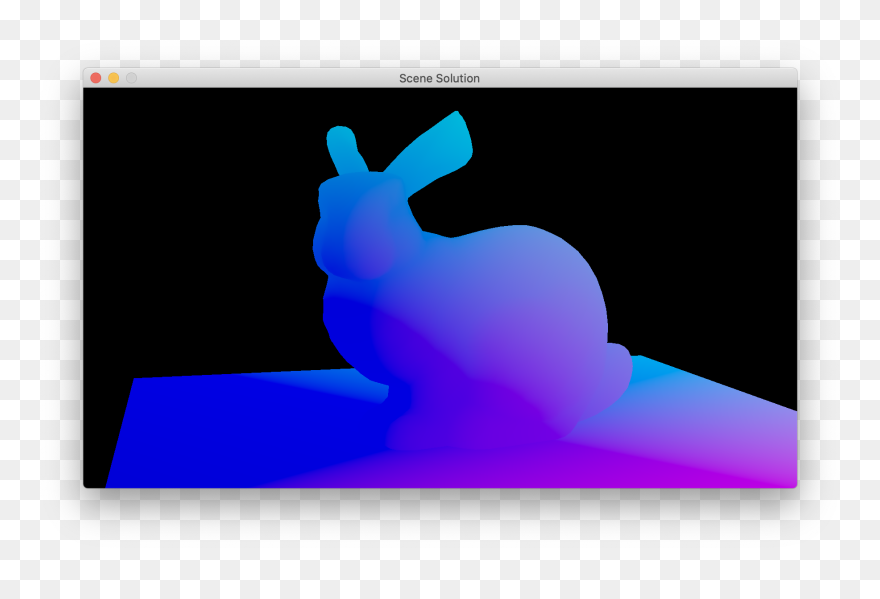This screenshot has height=599, width=880.
Task: Minimize the Scene Solution window
Action: tap(113, 78)
